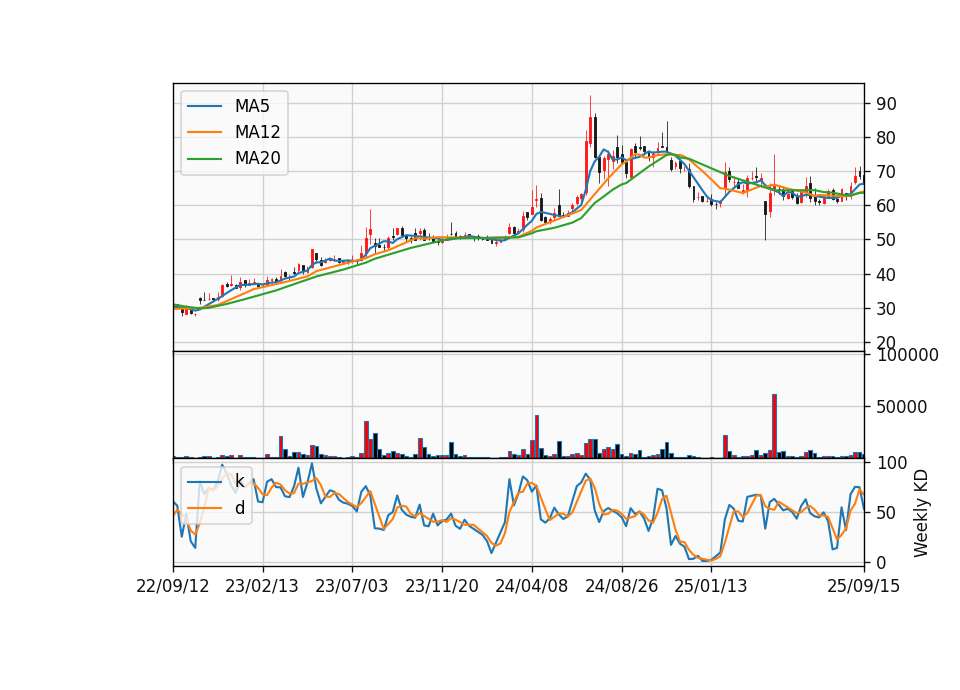Click the d legend label in KD panel

tap(239, 508)
